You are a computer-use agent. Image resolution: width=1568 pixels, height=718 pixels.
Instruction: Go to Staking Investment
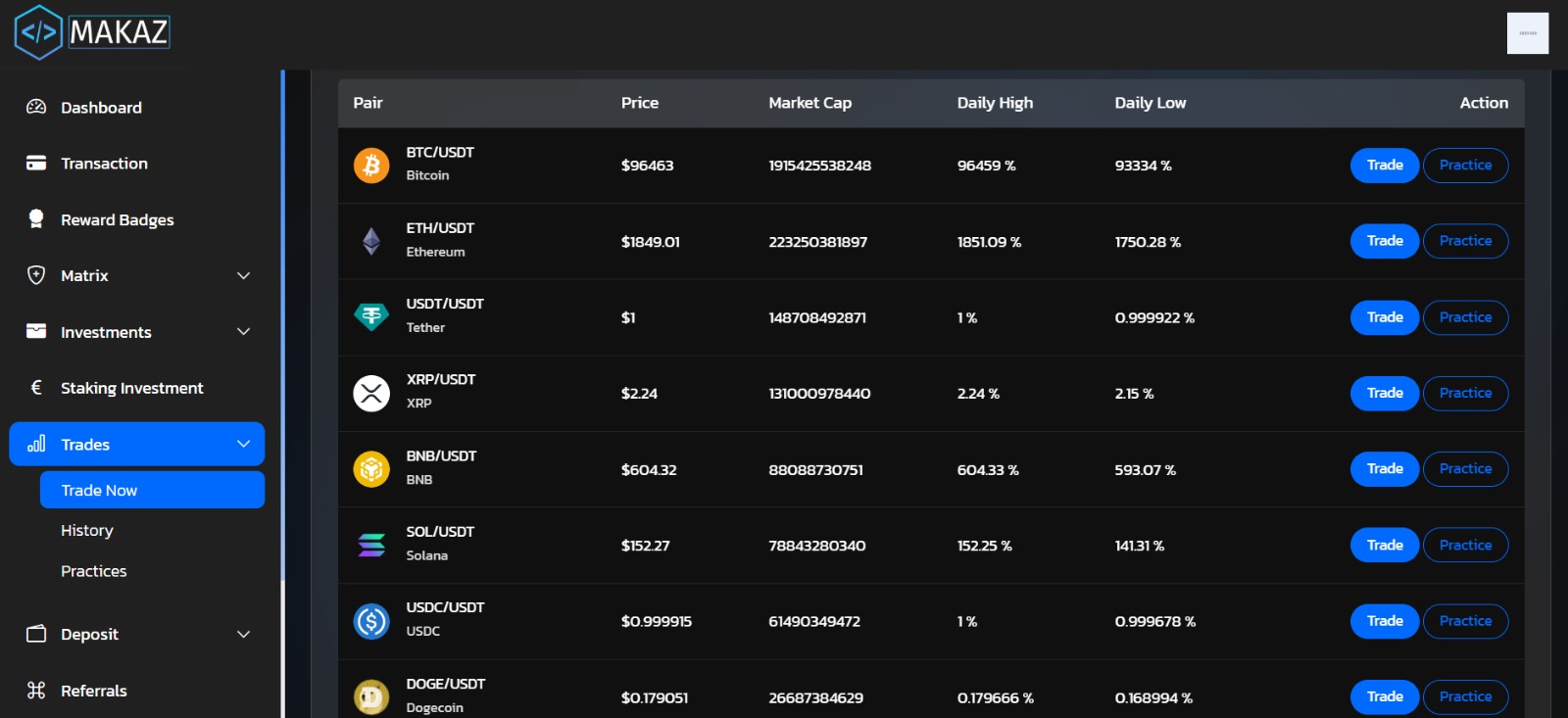pos(131,389)
